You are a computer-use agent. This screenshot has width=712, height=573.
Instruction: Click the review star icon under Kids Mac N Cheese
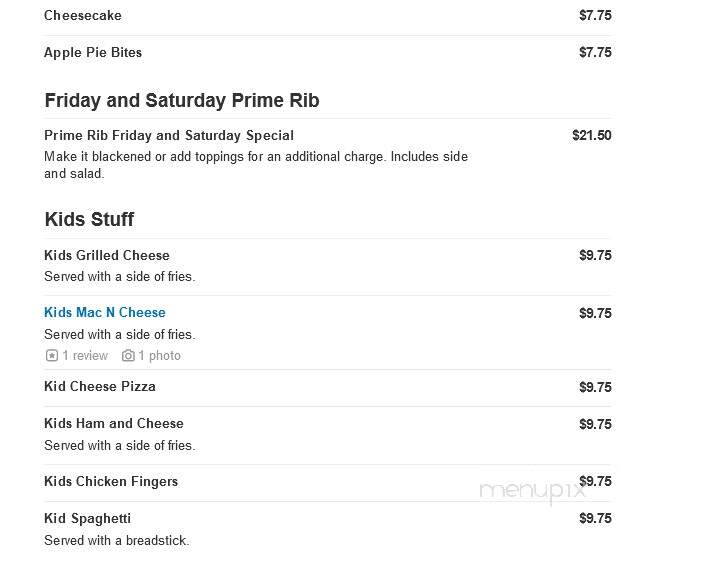pos(52,356)
